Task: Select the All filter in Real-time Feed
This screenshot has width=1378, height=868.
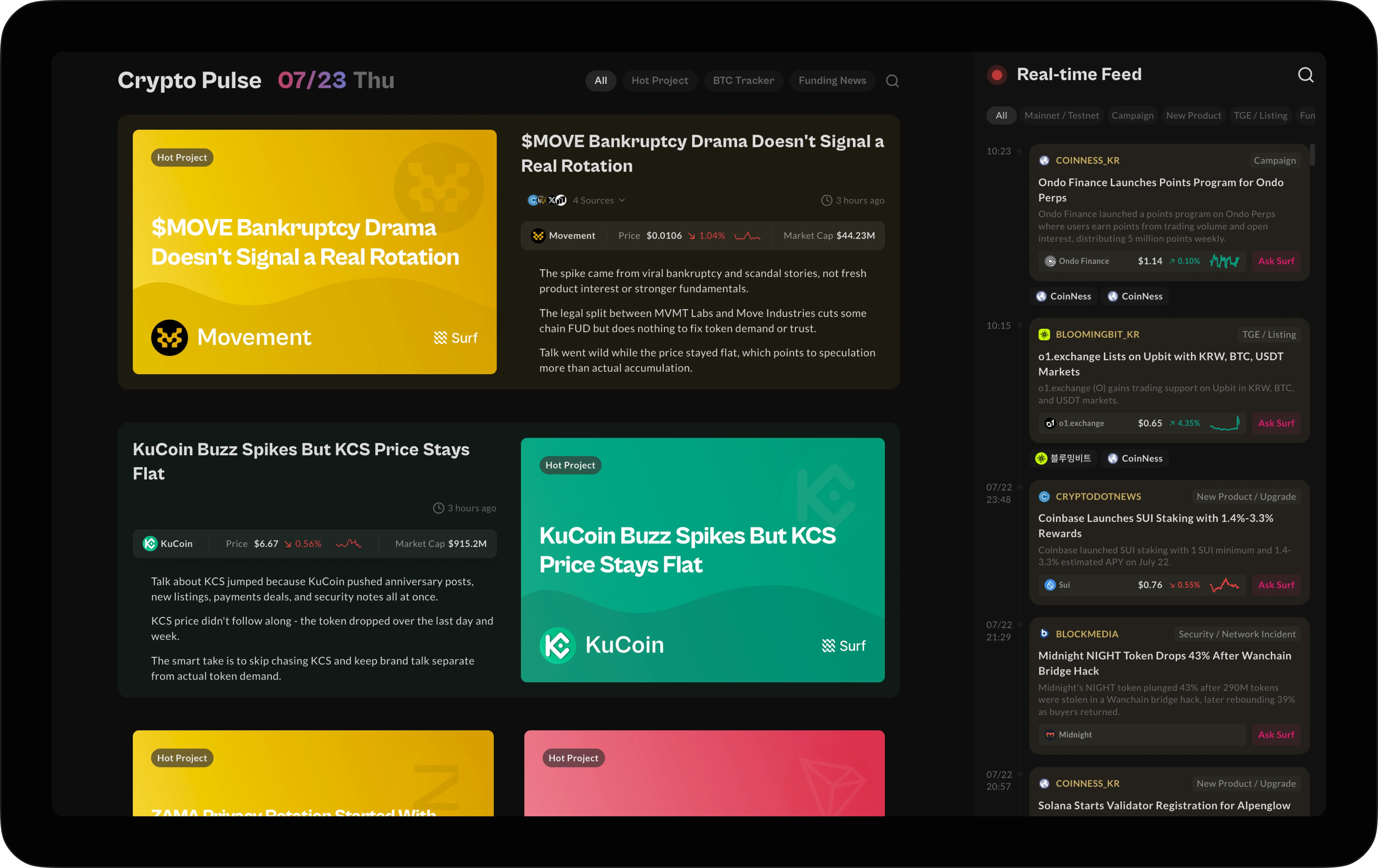Action: [1002, 116]
